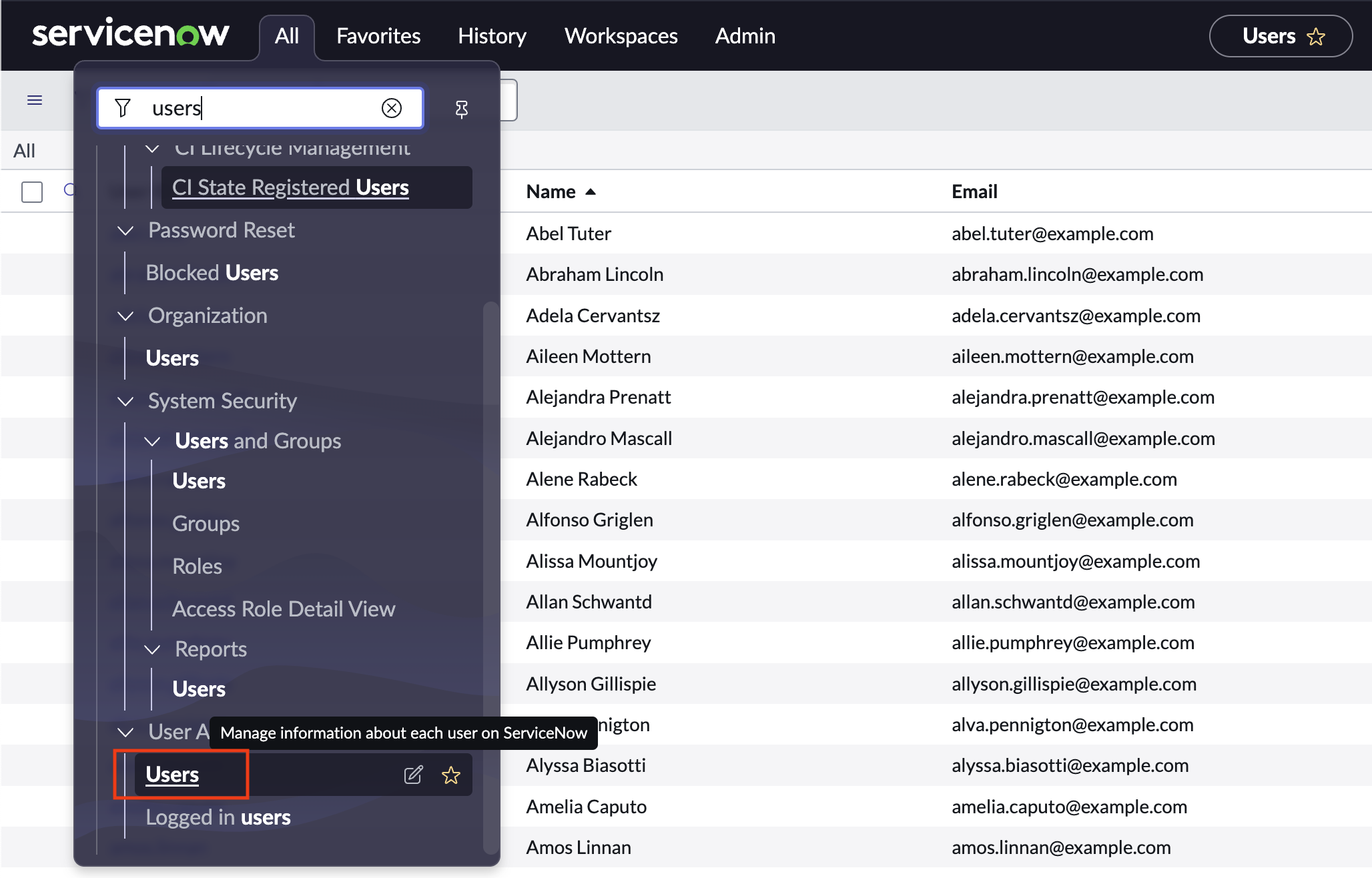Image resolution: width=1372 pixels, height=878 pixels.
Task: Clear the navigation filter text
Action: click(x=392, y=108)
